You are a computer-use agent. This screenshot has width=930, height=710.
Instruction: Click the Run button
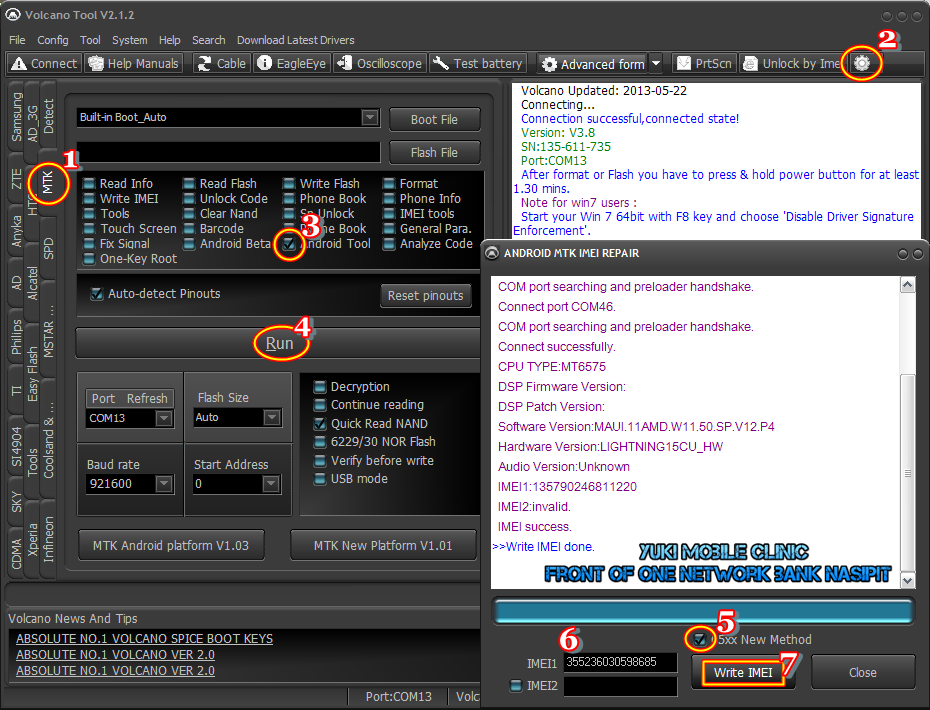pyautogui.click(x=279, y=343)
